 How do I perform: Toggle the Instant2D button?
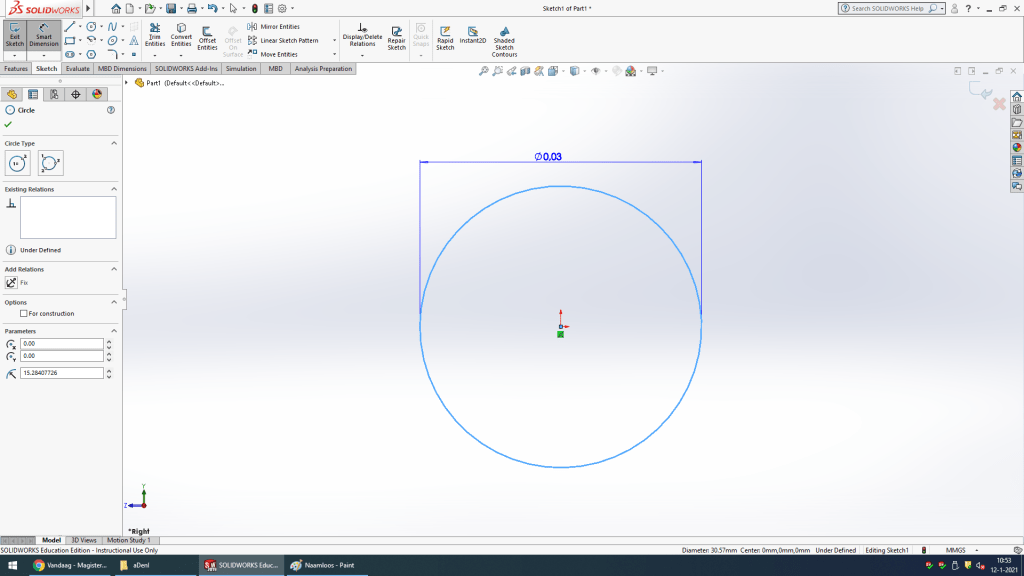(473, 36)
